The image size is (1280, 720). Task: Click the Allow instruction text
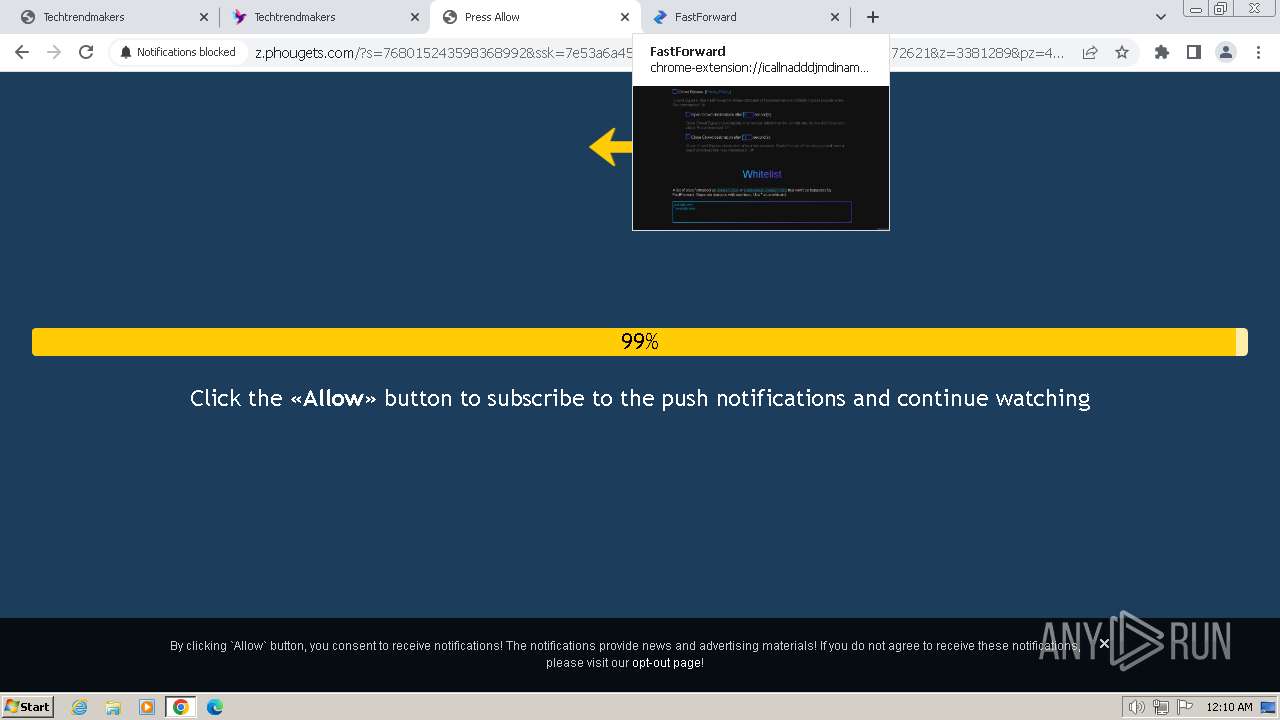click(640, 398)
